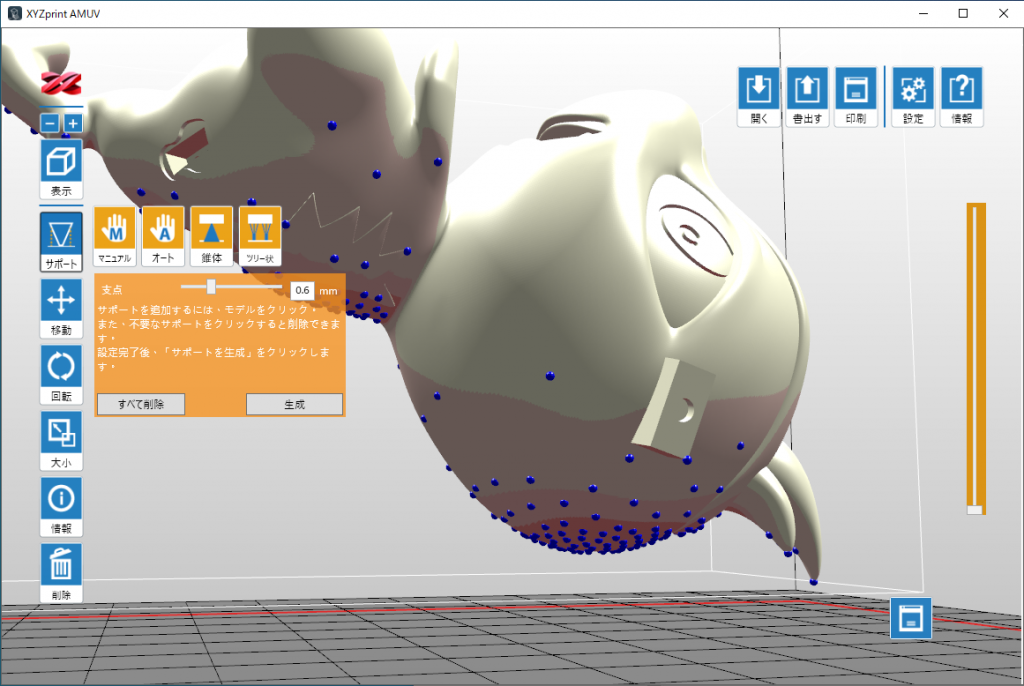The height and width of the screenshot is (686, 1024).
Task: Open the 表示 (view) cube tool
Action: click(x=61, y=169)
